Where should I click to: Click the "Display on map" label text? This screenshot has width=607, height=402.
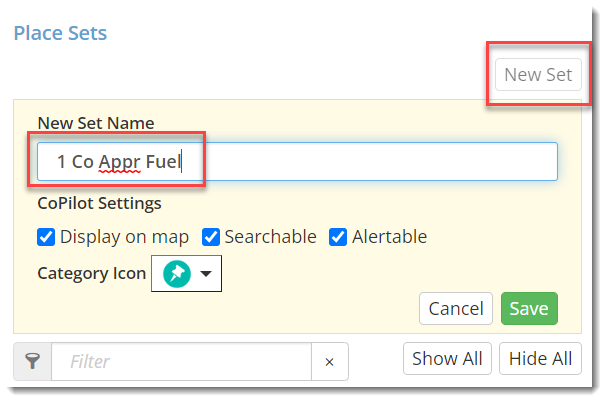point(125,237)
